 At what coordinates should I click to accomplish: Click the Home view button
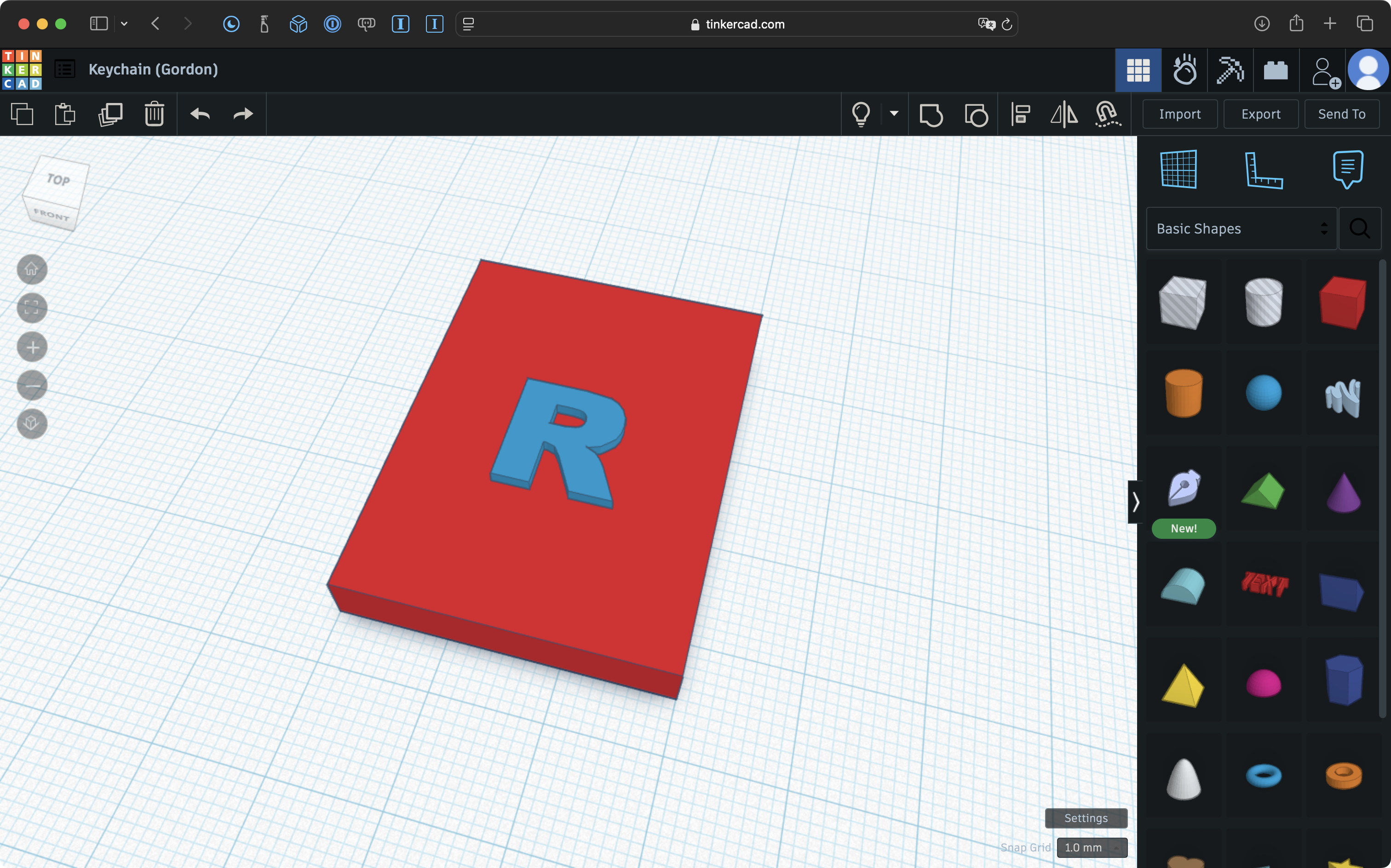(x=32, y=269)
